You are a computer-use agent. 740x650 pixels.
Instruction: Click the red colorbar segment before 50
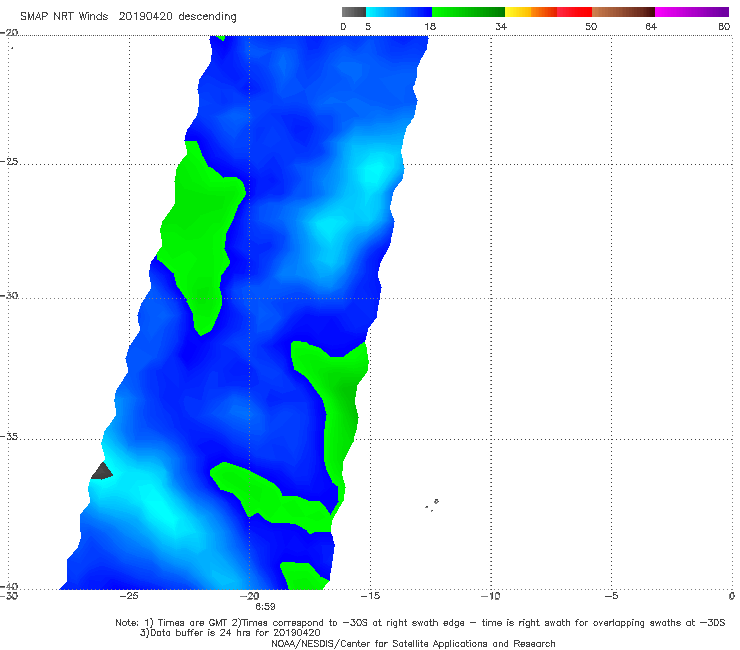(574, 12)
